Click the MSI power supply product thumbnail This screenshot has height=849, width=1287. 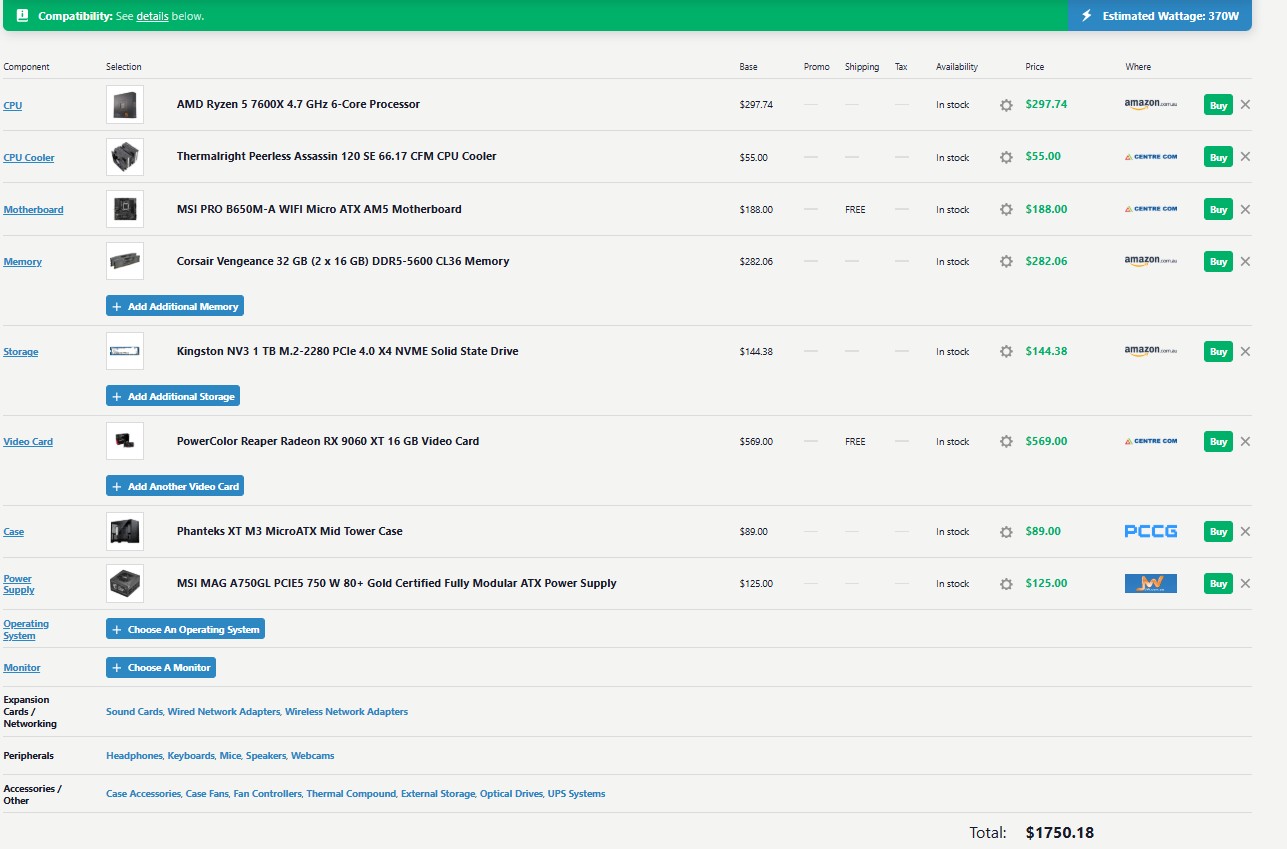(x=125, y=583)
